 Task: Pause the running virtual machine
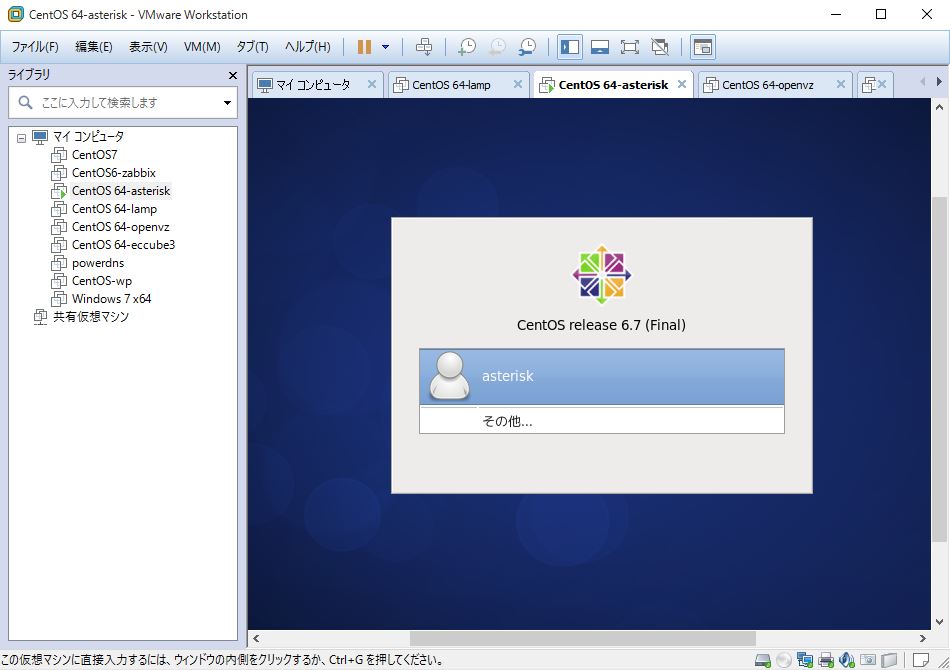tap(364, 47)
